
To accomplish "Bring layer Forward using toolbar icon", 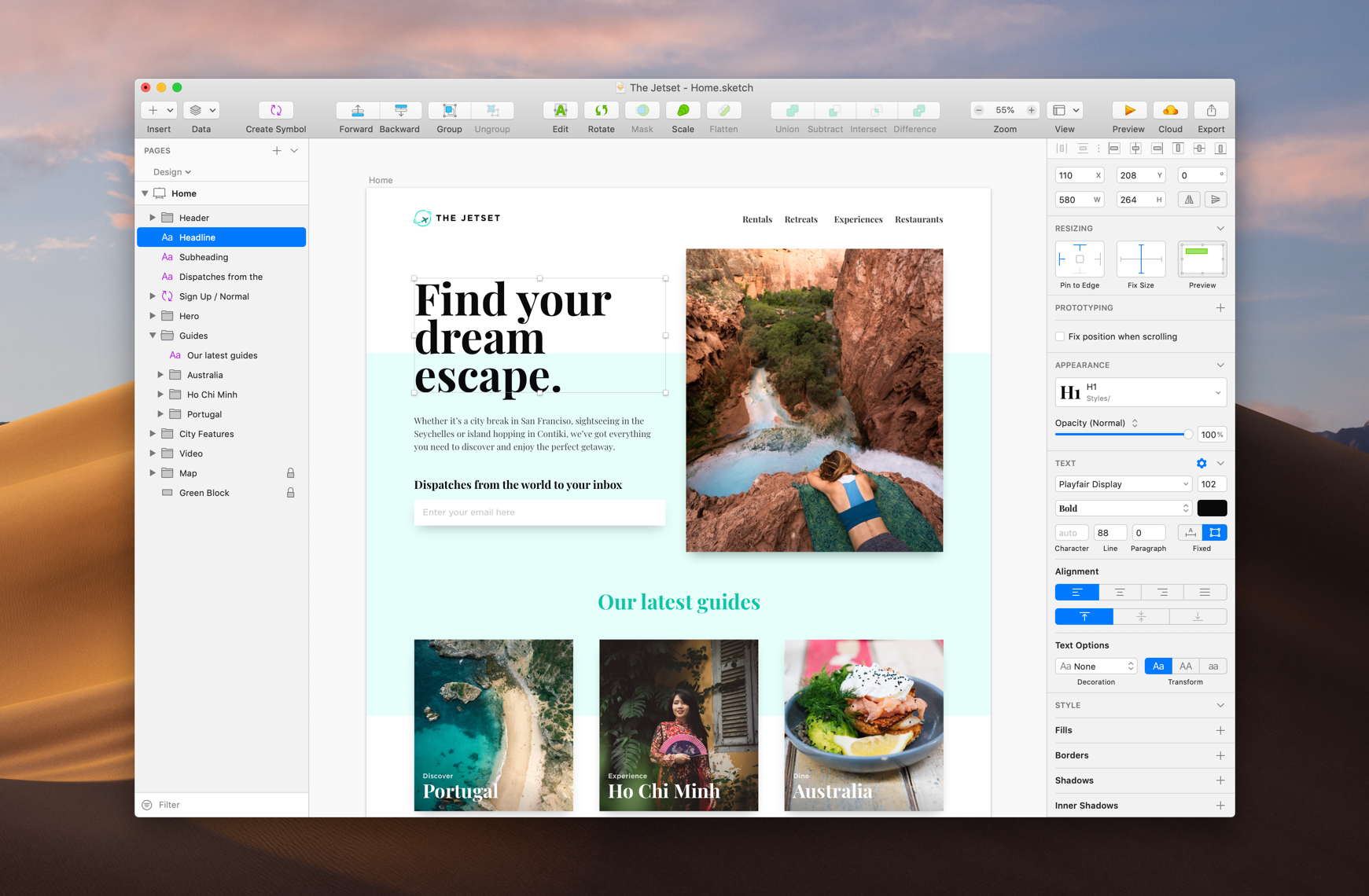I will (357, 111).
